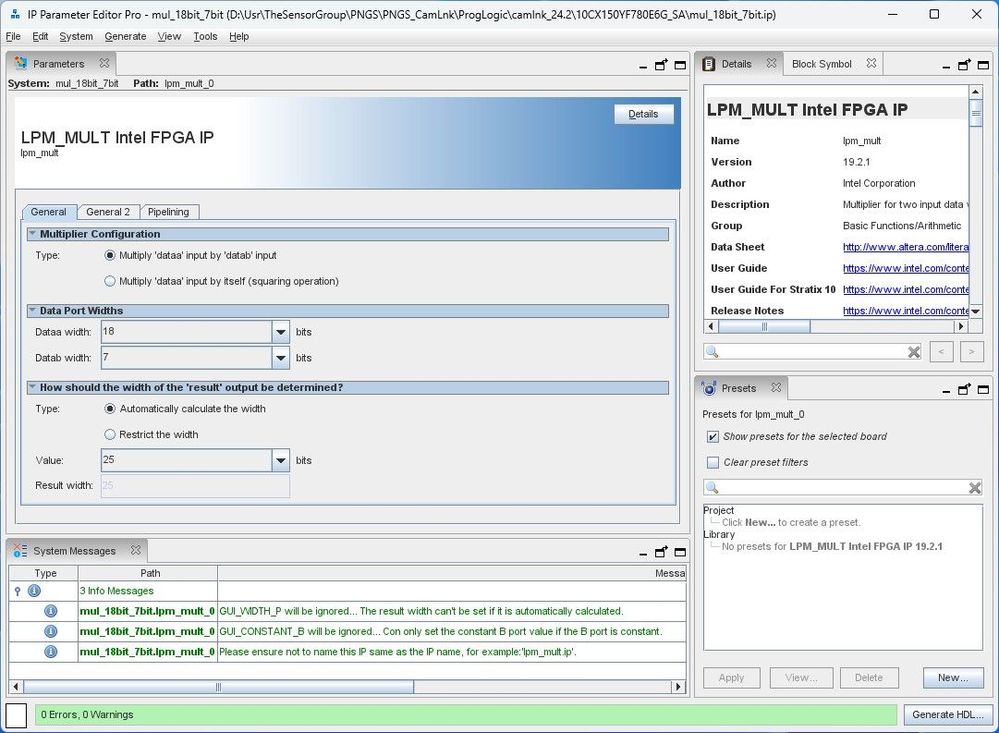Screen dimensions: 999x733
Task: Choose Automatically calculate the width
Action: point(110,409)
